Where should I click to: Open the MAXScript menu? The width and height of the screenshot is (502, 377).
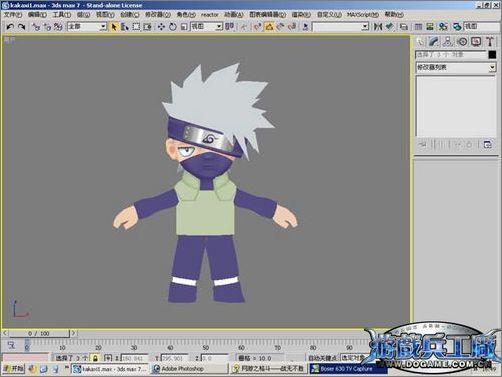363,15
